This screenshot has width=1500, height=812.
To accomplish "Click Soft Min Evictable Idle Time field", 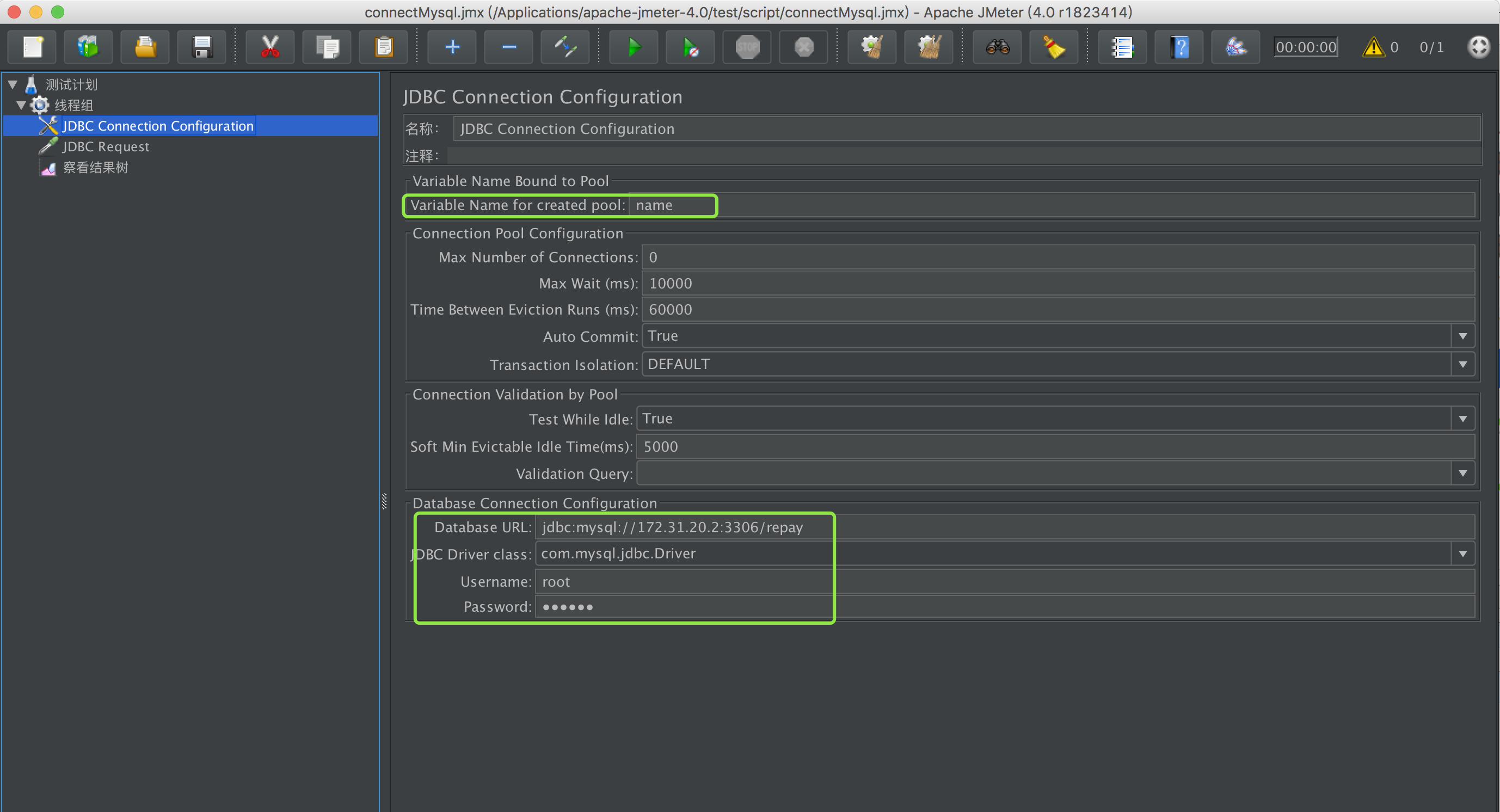I will (1056, 446).
